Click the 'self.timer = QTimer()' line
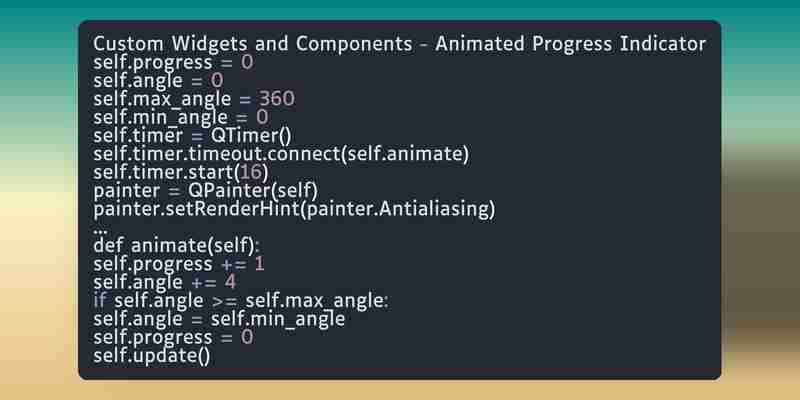Screen dimensions: 800x400 click(x=192, y=136)
